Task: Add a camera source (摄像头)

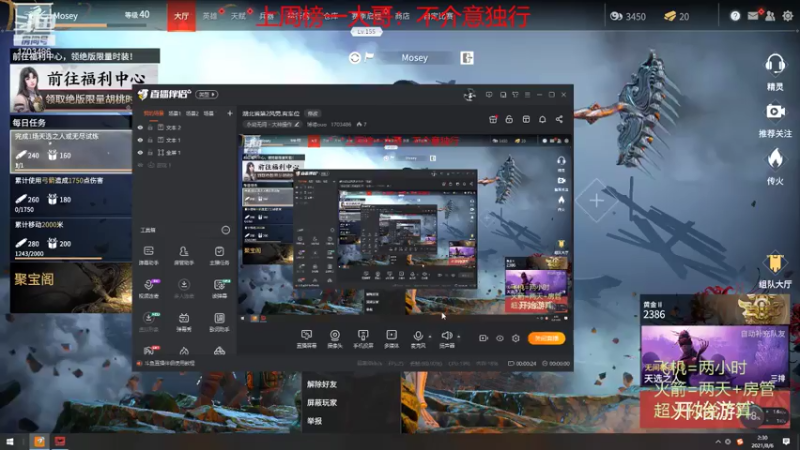Action: 335,338
